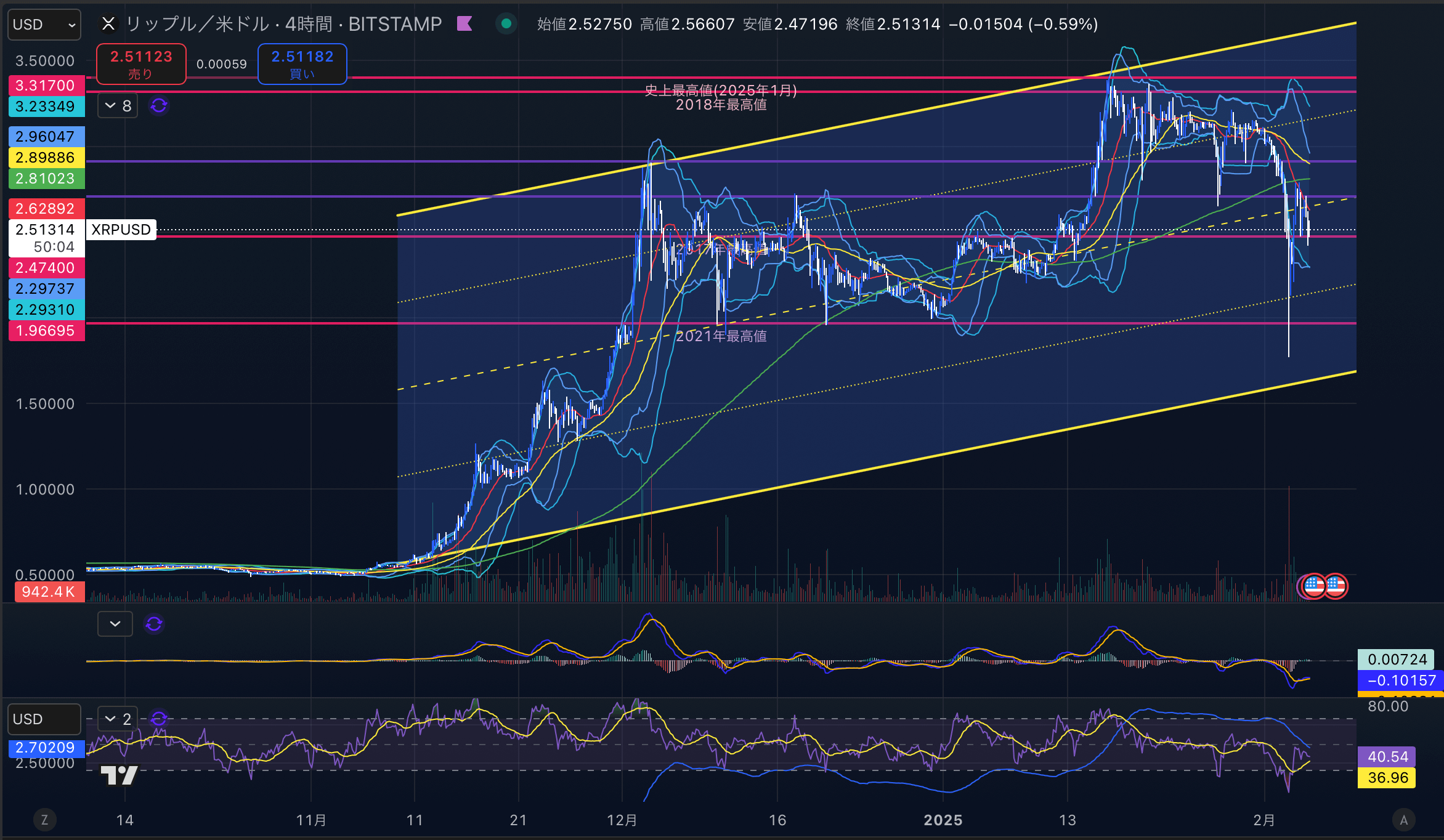Click the 11月 label on time axis

(311, 820)
